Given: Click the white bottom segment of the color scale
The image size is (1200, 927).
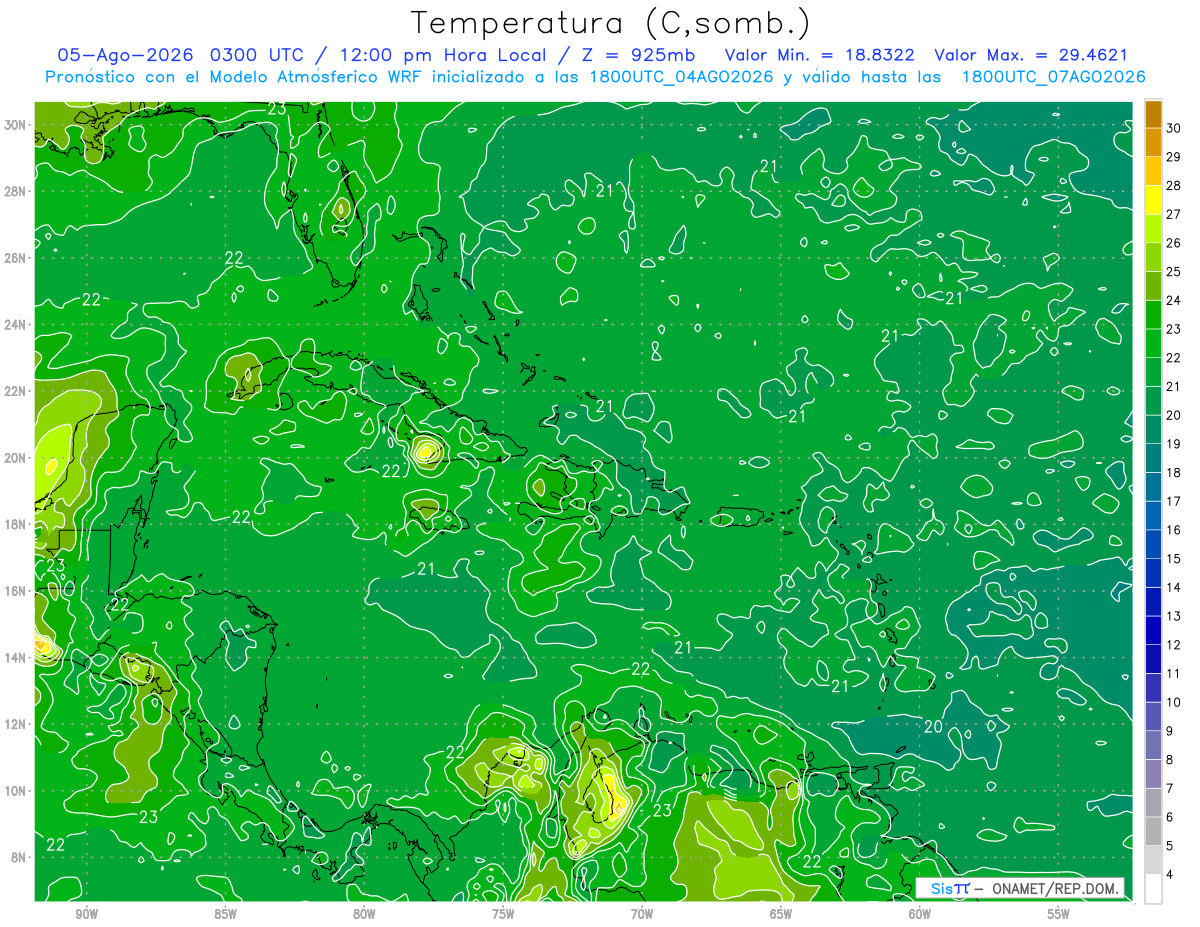Looking at the screenshot, I should pyautogui.click(x=1153, y=889).
